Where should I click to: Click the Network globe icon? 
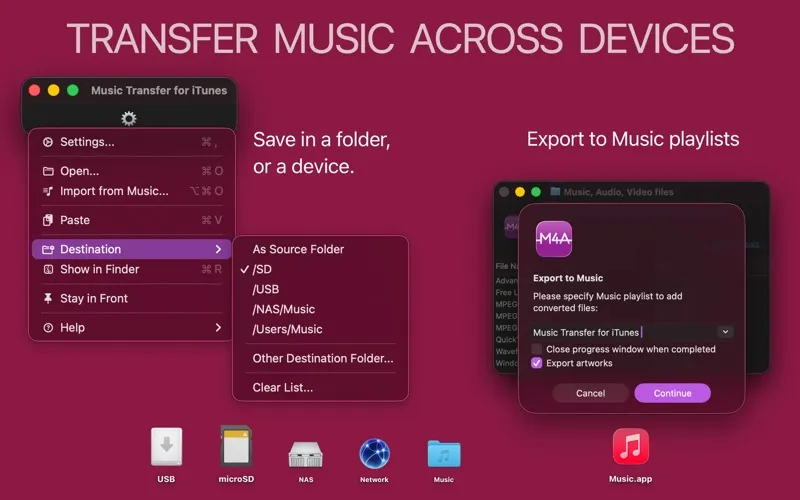click(374, 453)
